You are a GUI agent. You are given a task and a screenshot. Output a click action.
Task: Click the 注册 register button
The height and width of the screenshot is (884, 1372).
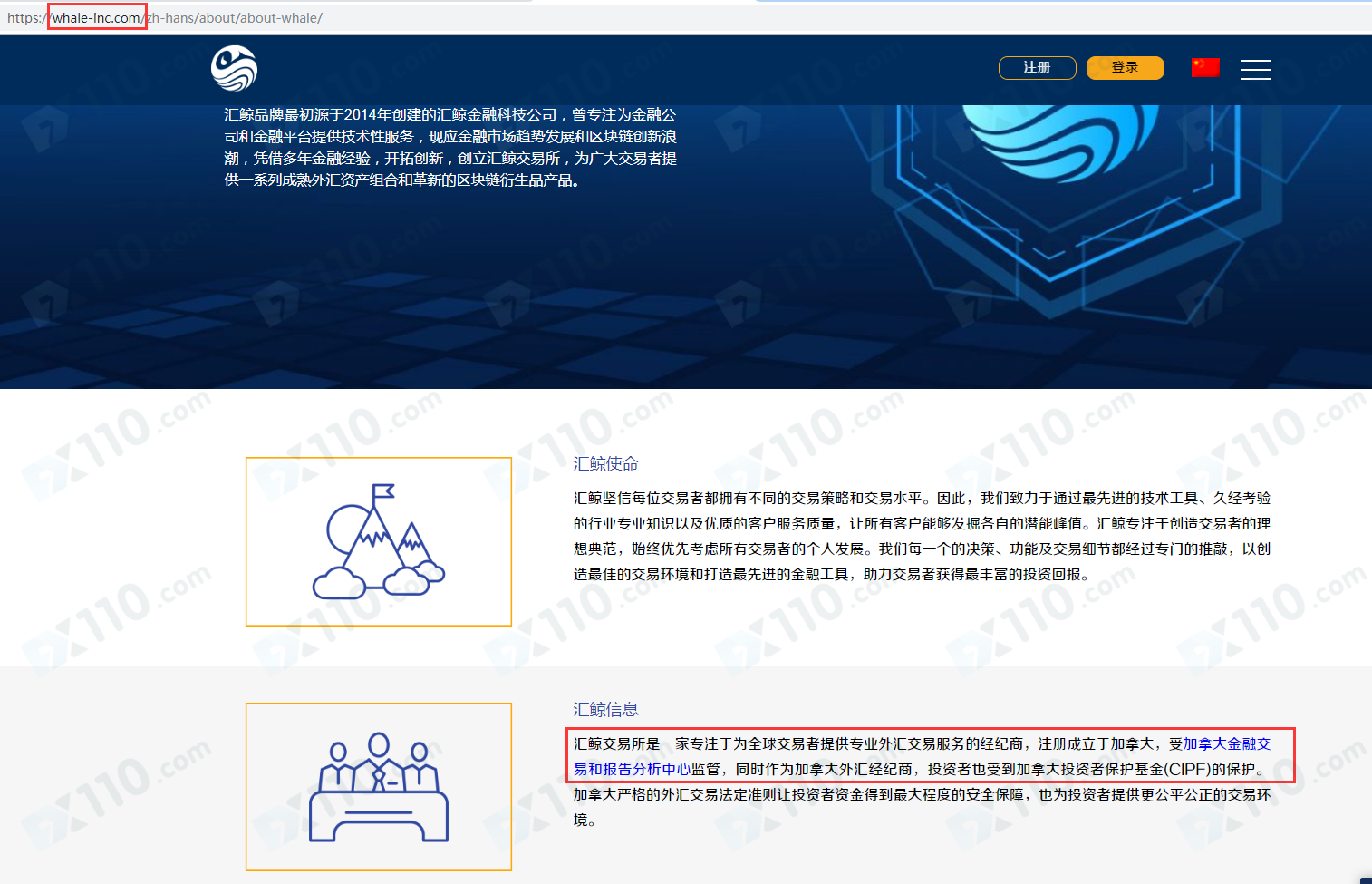(x=1037, y=68)
